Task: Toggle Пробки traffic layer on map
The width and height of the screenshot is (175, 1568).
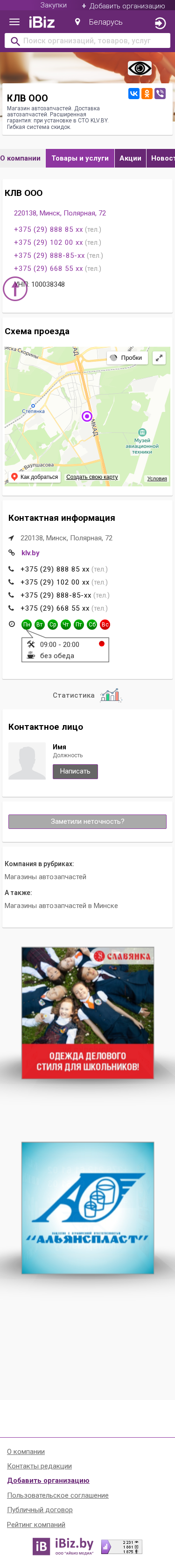Action: coord(126,358)
